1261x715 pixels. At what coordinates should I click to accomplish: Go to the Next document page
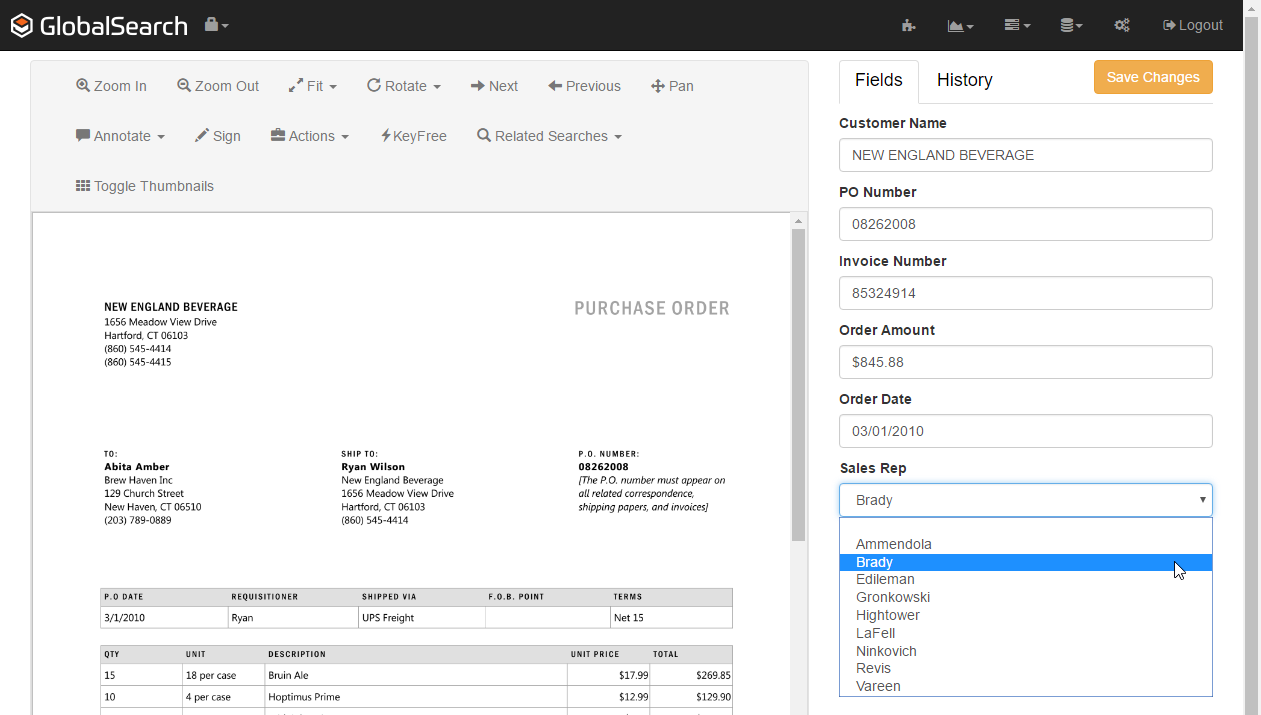[494, 86]
